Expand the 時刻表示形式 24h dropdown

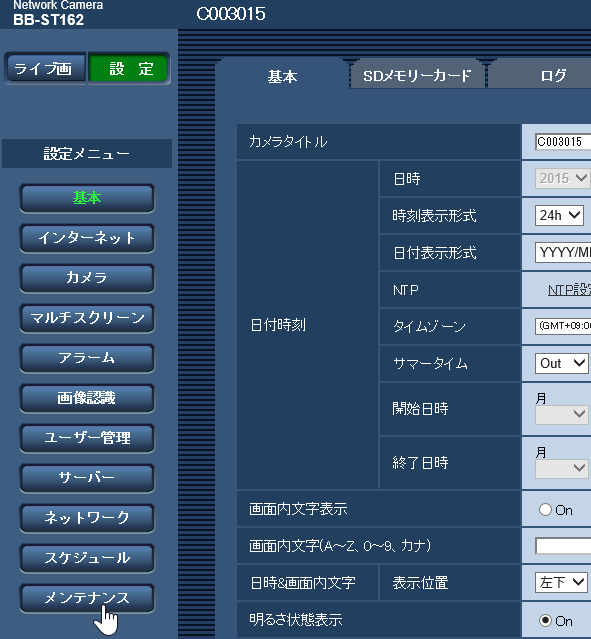pyautogui.click(x=559, y=215)
